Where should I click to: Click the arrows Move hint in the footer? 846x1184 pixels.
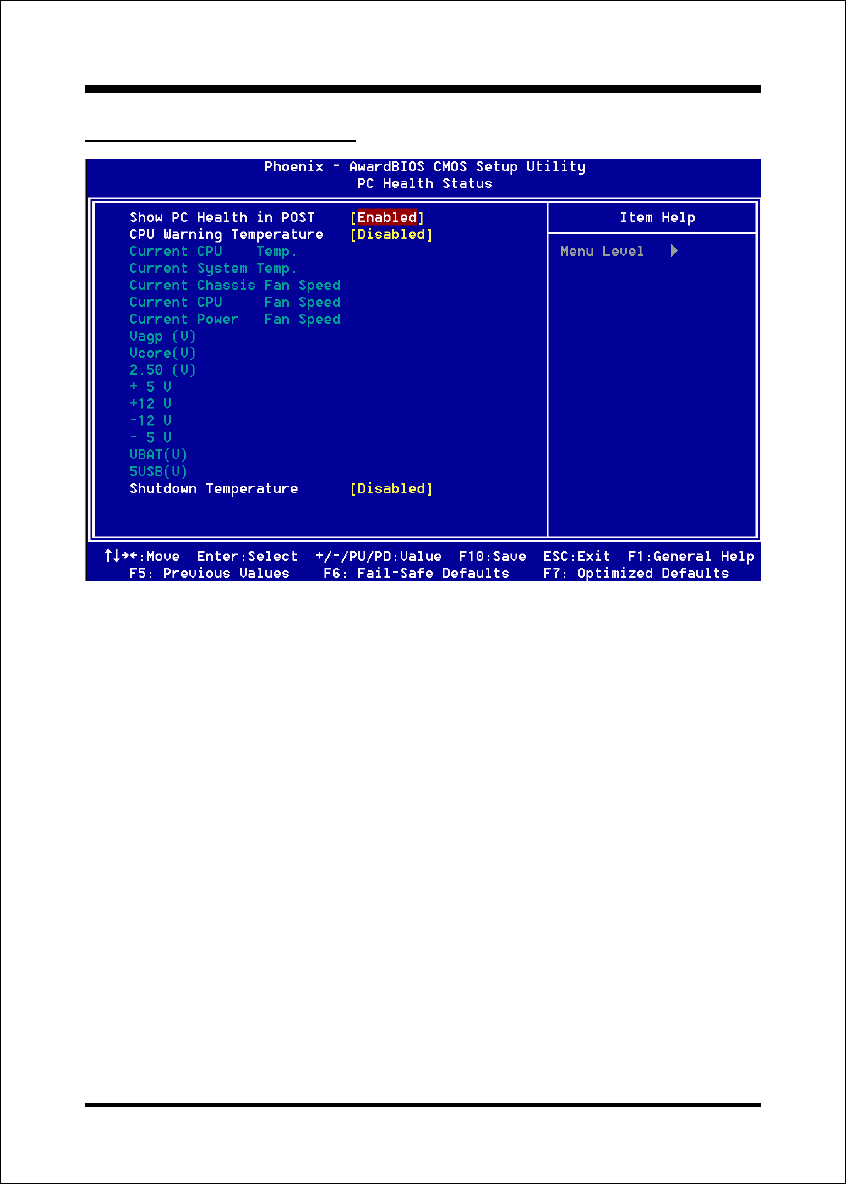[x=142, y=557]
